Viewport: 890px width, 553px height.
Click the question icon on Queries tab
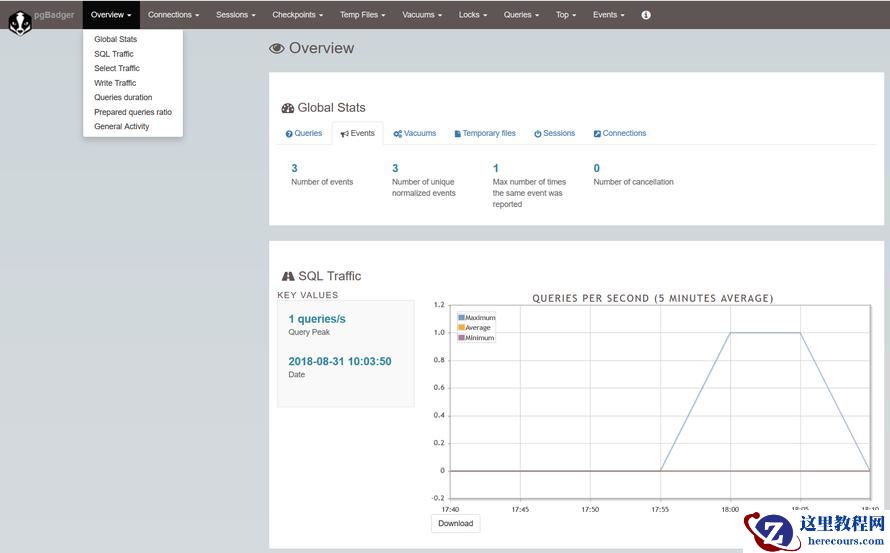click(x=289, y=134)
